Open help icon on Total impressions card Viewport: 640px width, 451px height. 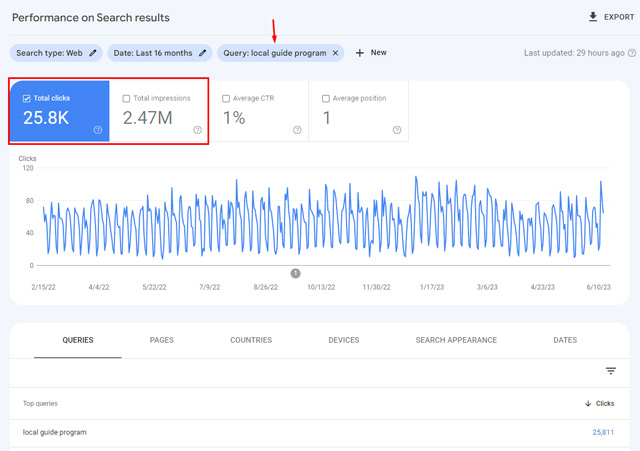pyautogui.click(x=197, y=130)
